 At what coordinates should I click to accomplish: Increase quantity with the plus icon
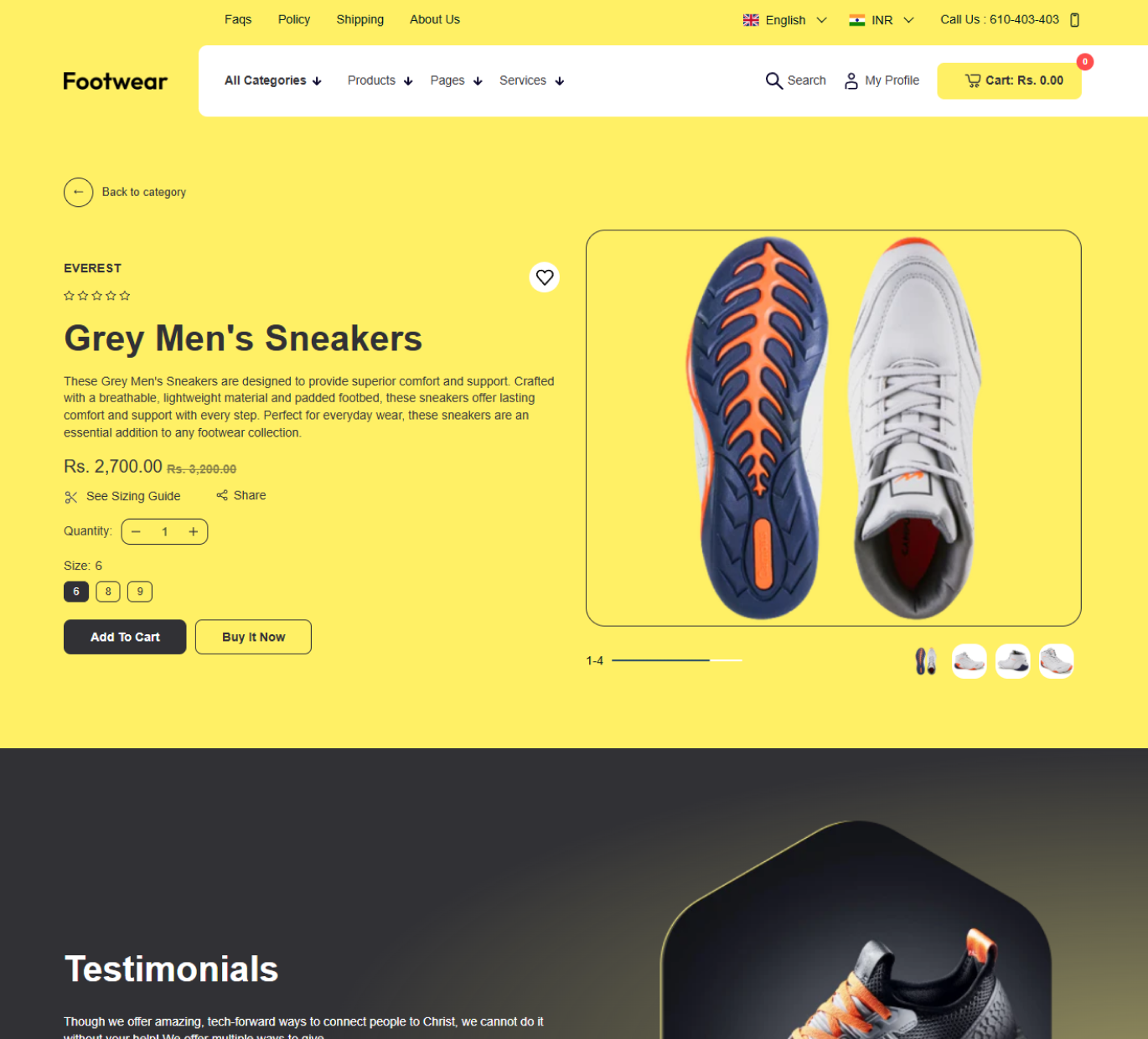tap(193, 531)
